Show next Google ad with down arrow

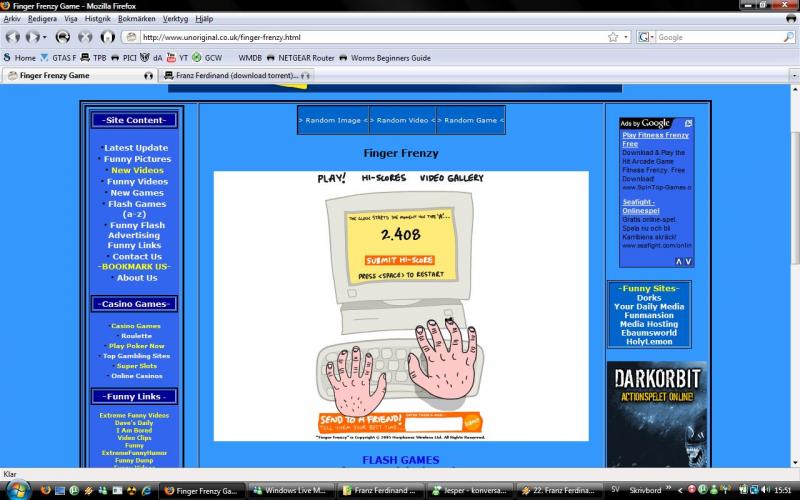click(688, 261)
